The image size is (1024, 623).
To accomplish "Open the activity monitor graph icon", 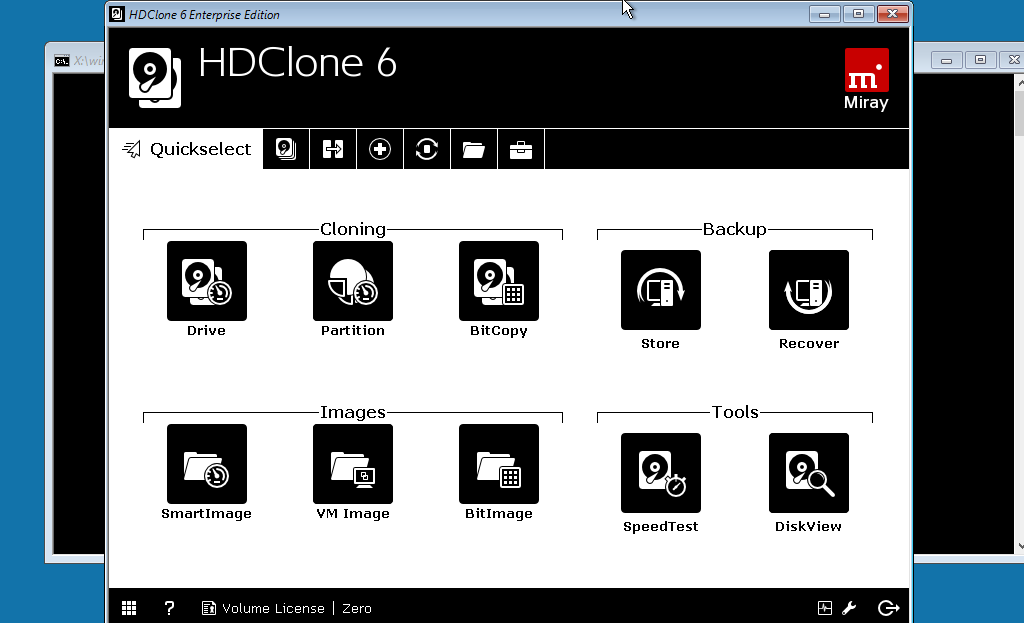I will 825,608.
